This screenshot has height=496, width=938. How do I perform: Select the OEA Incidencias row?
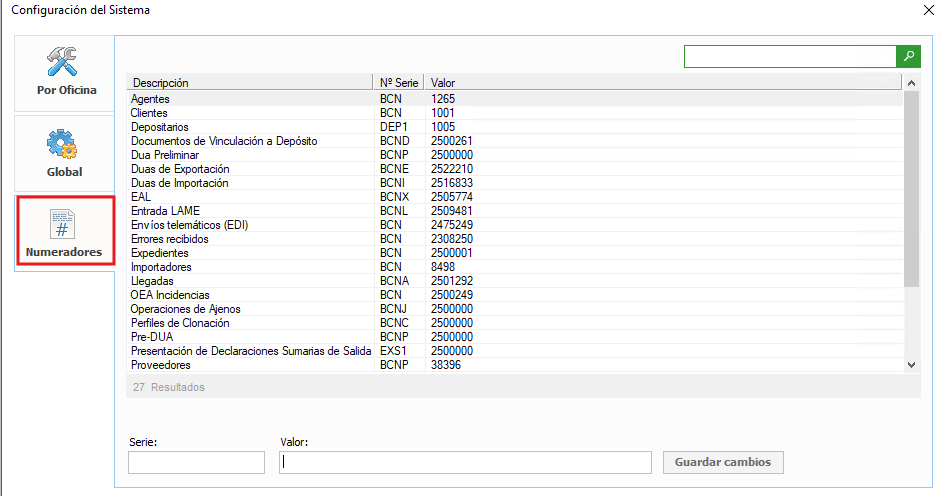[x=170, y=295]
